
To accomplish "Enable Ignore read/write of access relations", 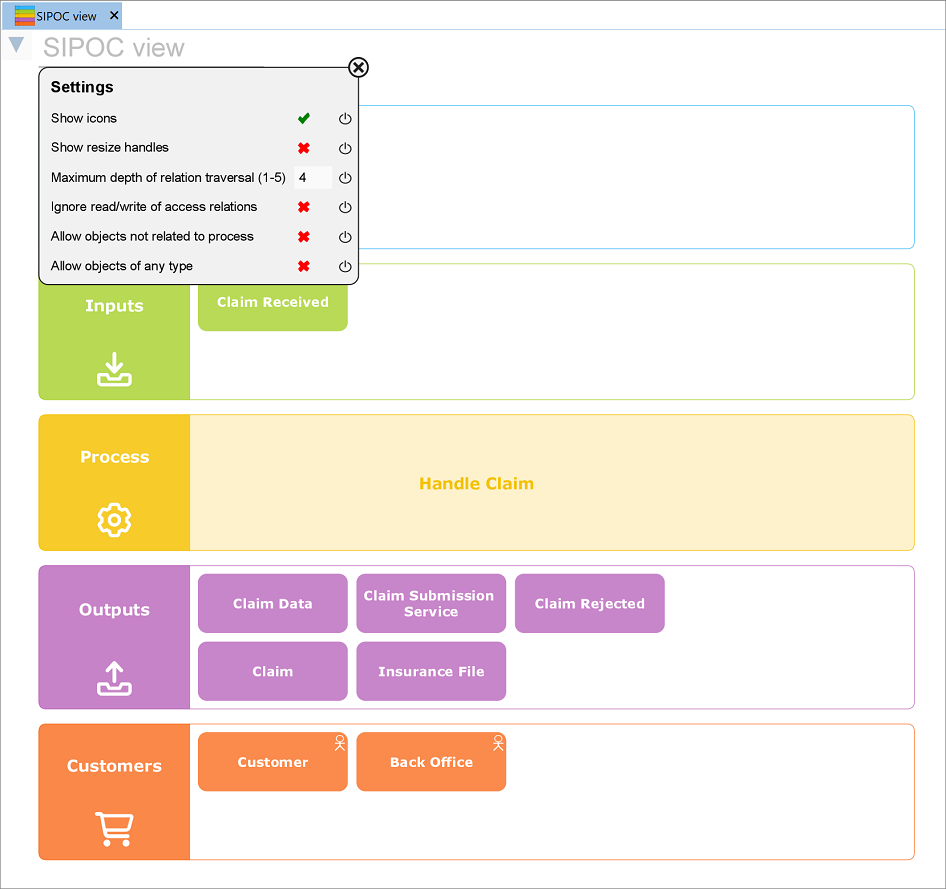I will [x=304, y=207].
